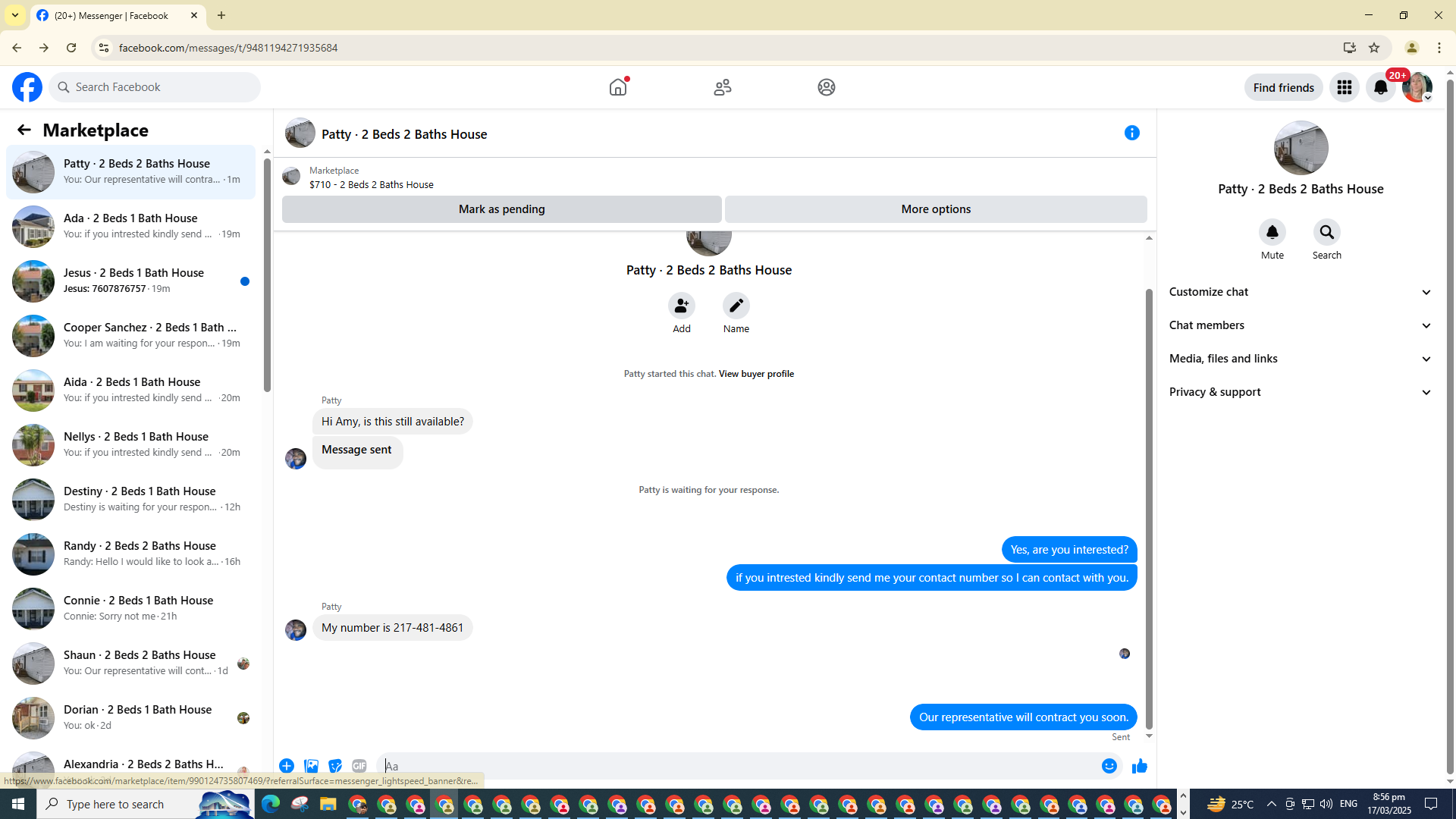
Task: Attach a photo to the message
Action: coord(311,766)
